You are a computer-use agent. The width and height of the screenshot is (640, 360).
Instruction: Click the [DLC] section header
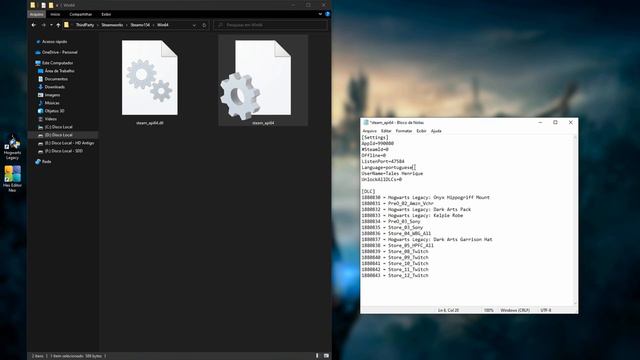coord(368,191)
